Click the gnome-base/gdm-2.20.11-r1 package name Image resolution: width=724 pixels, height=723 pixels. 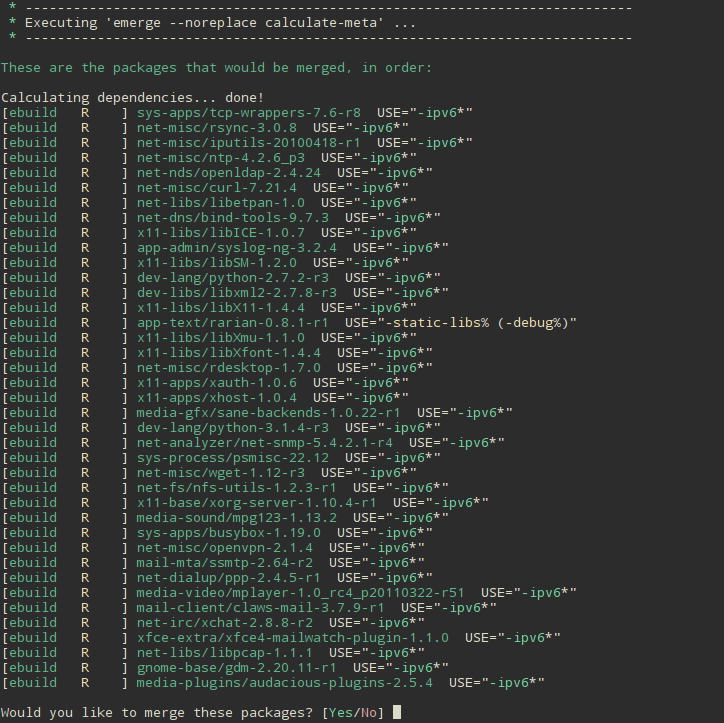[236, 668]
